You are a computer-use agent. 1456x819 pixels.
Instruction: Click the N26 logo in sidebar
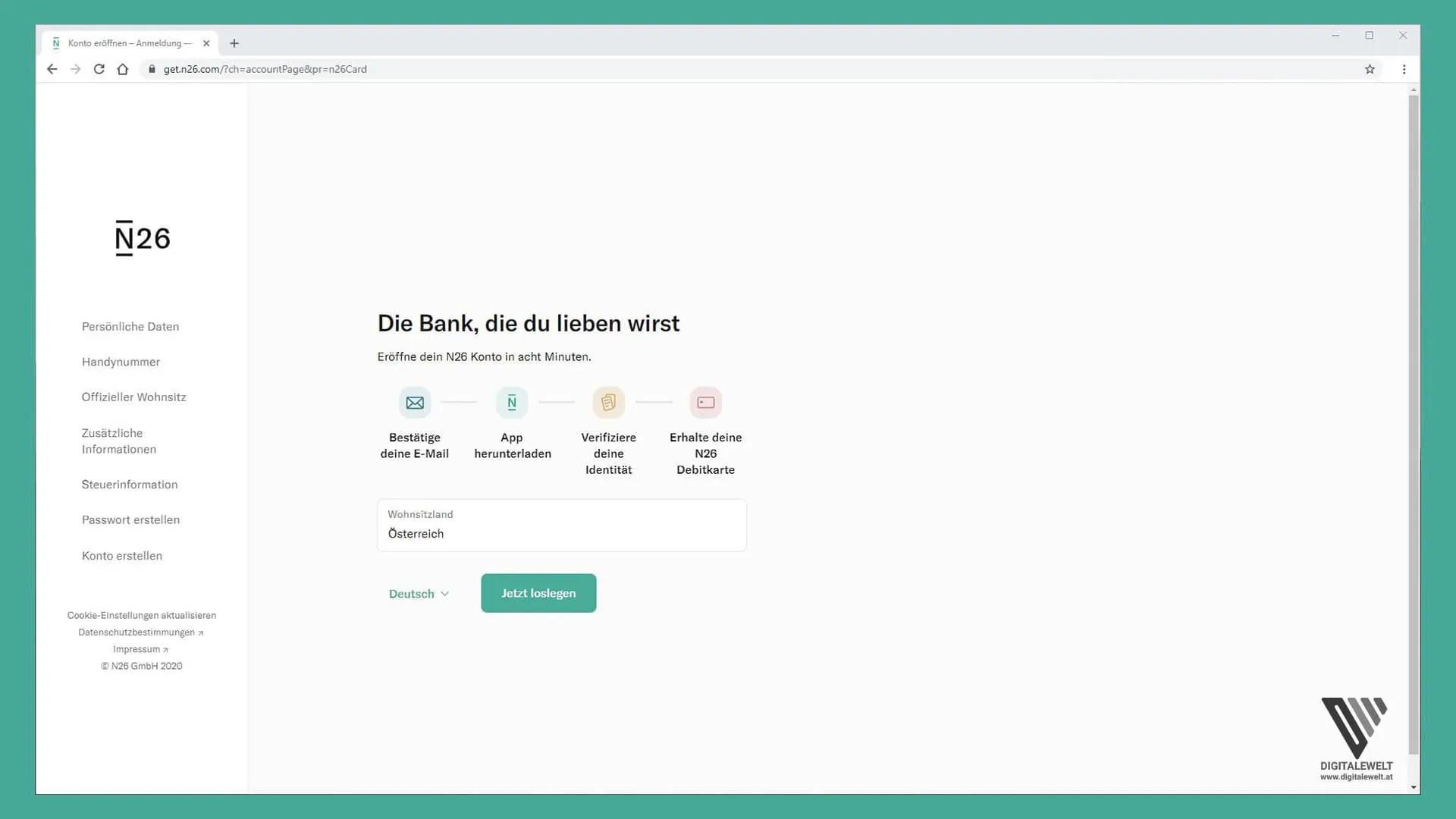tap(143, 238)
